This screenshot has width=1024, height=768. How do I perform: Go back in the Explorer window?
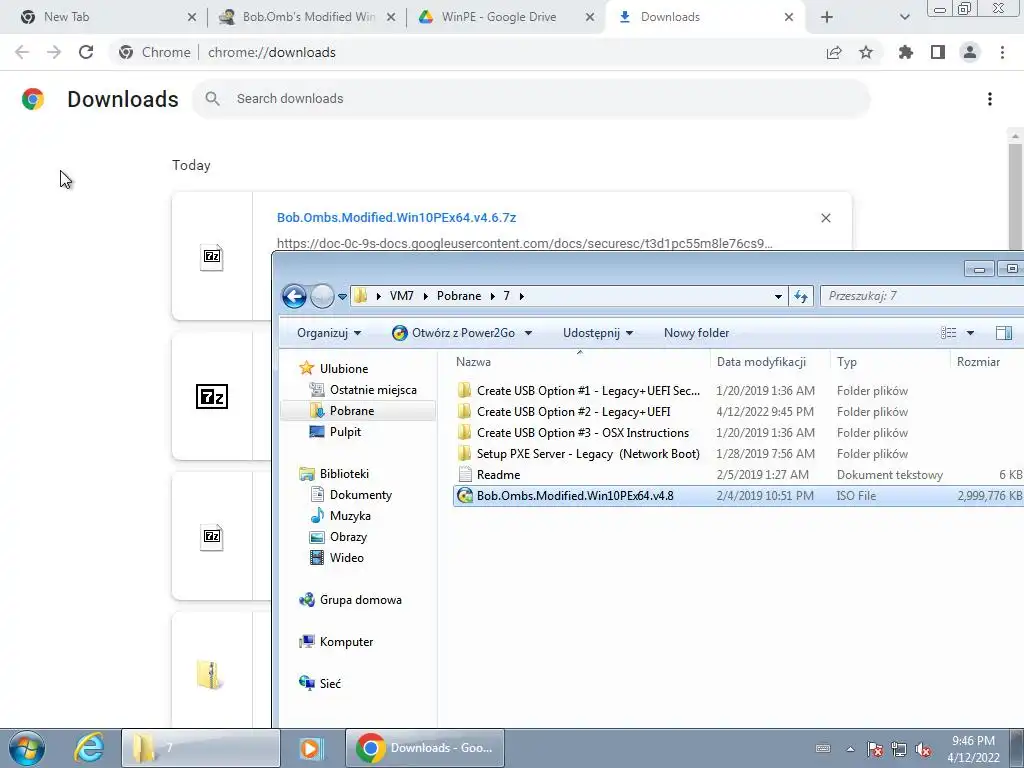coord(295,296)
